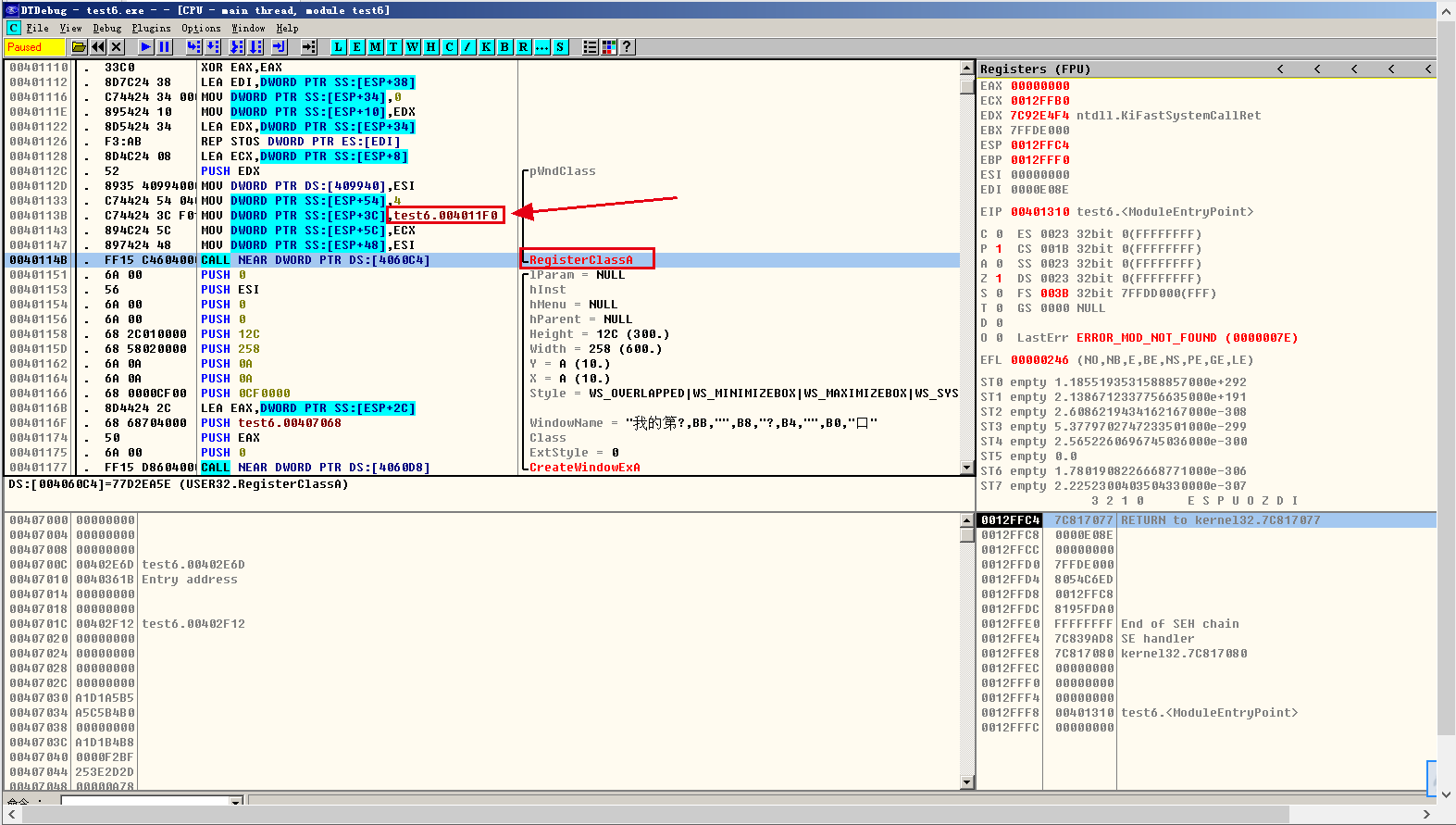Image resolution: width=1456 pixels, height=825 pixels.
Task: Select the CALL line at 00401177
Action: click(482, 468)
